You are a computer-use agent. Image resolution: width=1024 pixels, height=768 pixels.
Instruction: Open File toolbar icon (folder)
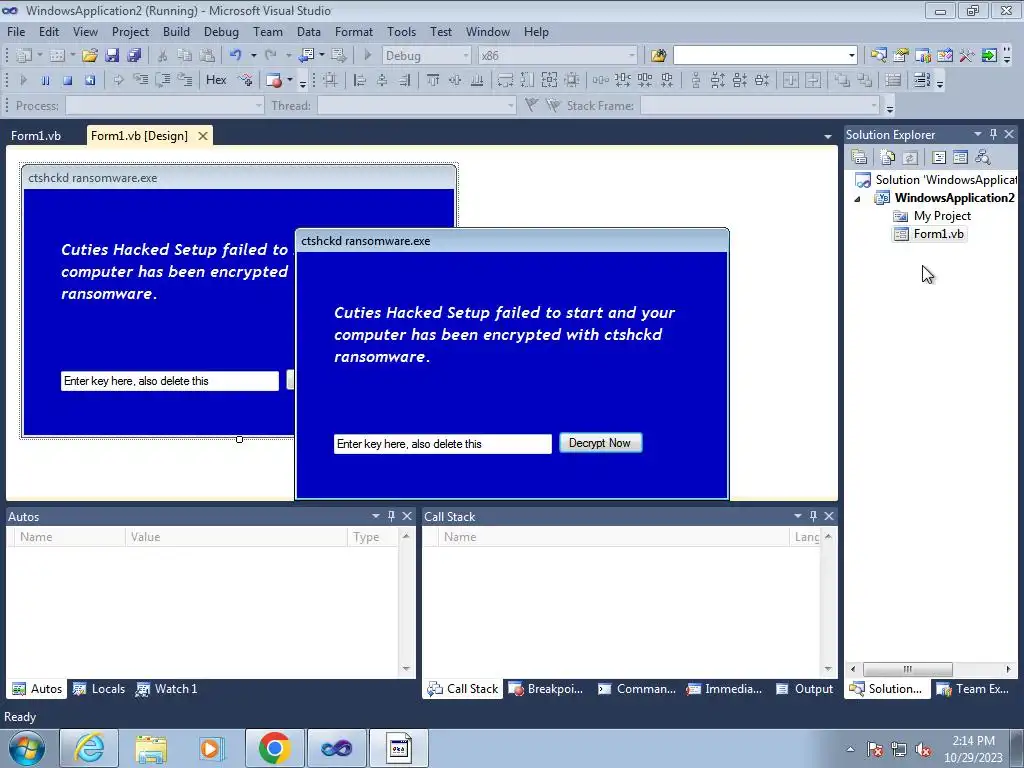click(x=89, y=56)
